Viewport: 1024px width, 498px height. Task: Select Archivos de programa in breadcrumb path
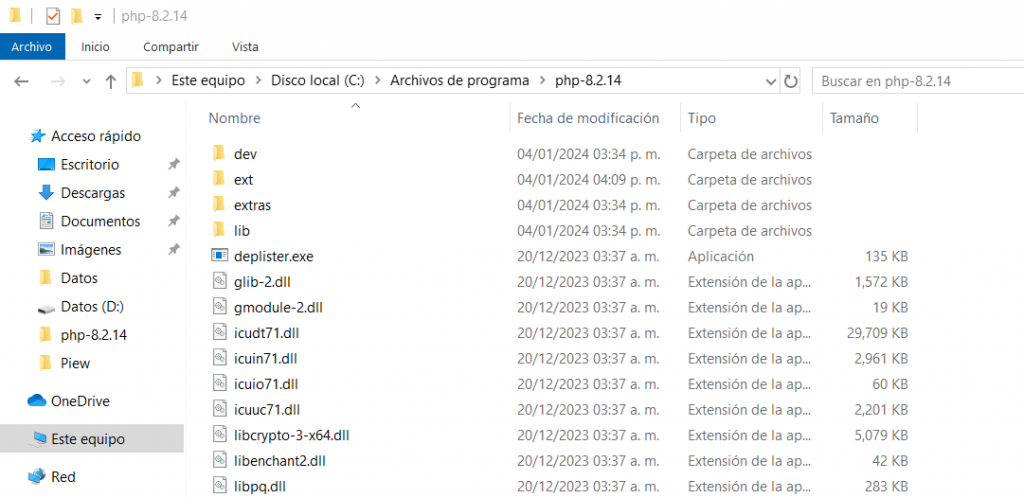[457, 81]
